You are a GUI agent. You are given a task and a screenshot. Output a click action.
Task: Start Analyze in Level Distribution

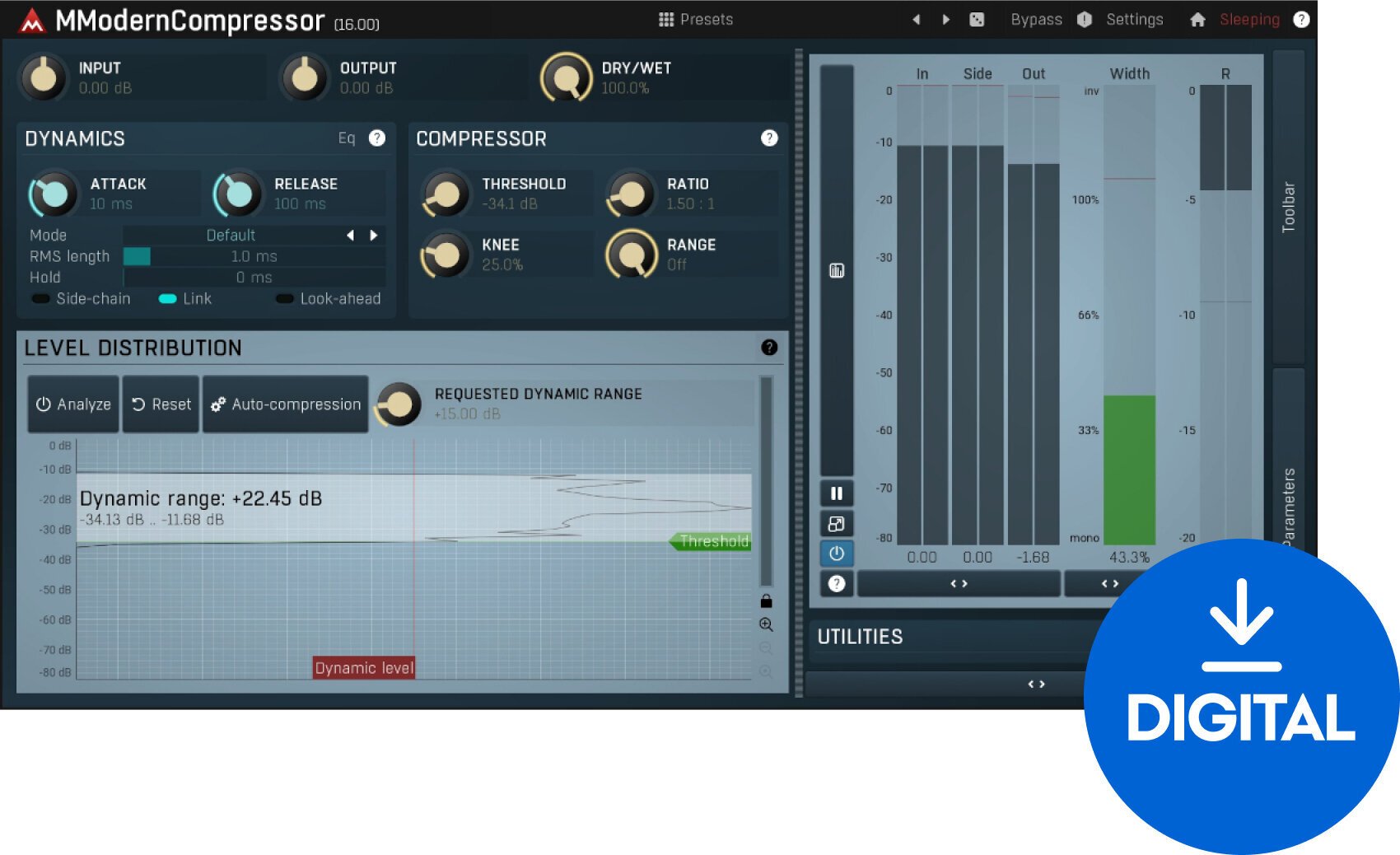[72, 404]
